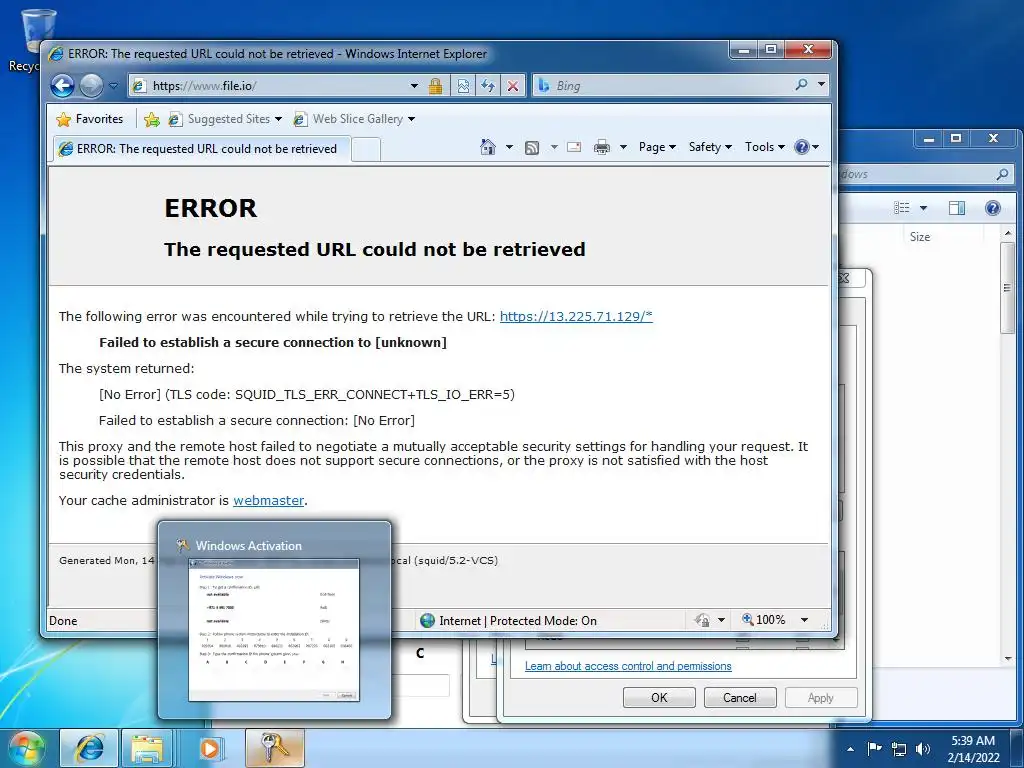Open the Windows Activation preview thumbnail
1024x768 pixels.
[x=274, y=620]
